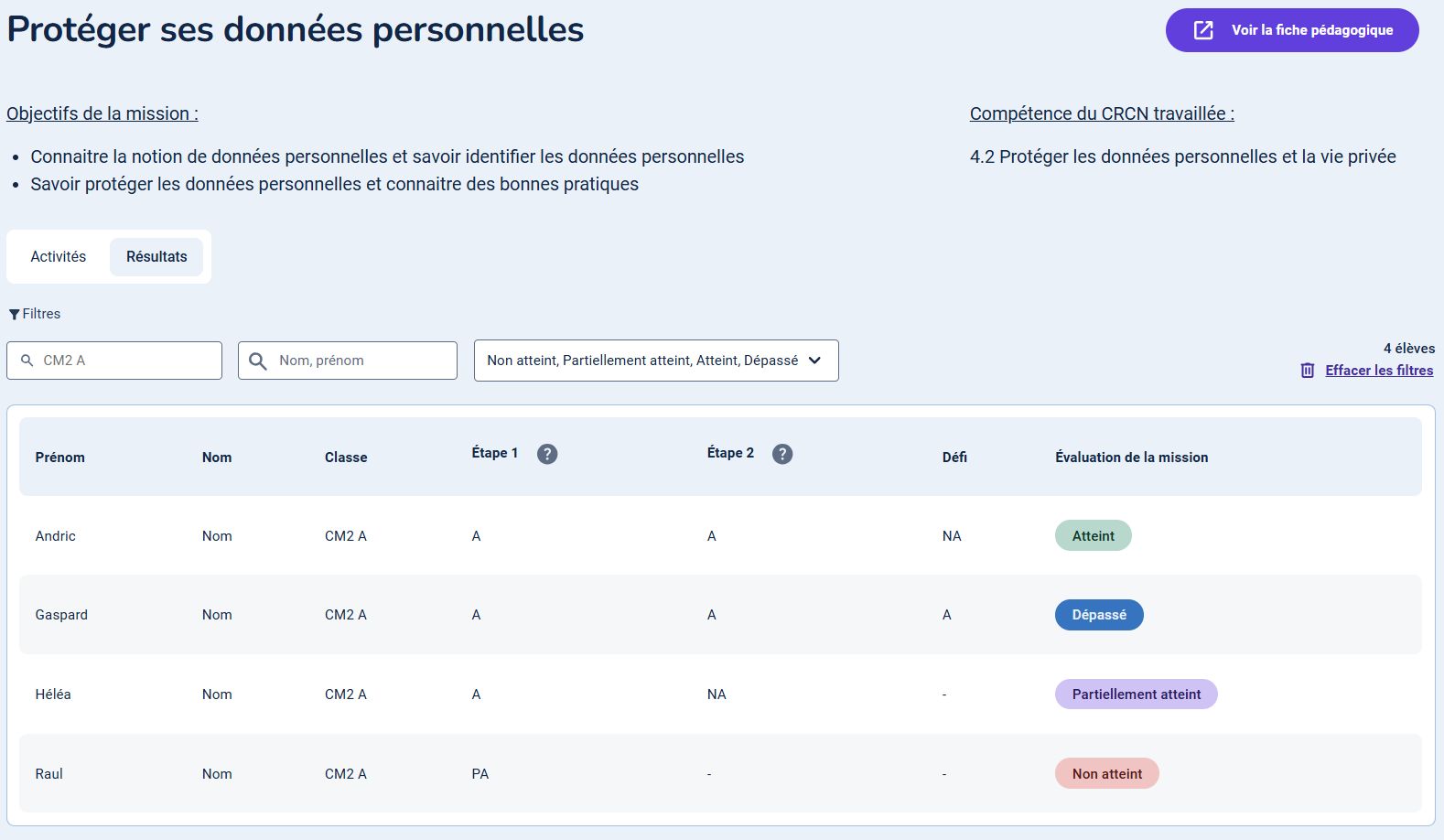Click the Partiellement atteint badge for Héléa
Viewport: 1444px width, 840px height.
[1137, 695]
